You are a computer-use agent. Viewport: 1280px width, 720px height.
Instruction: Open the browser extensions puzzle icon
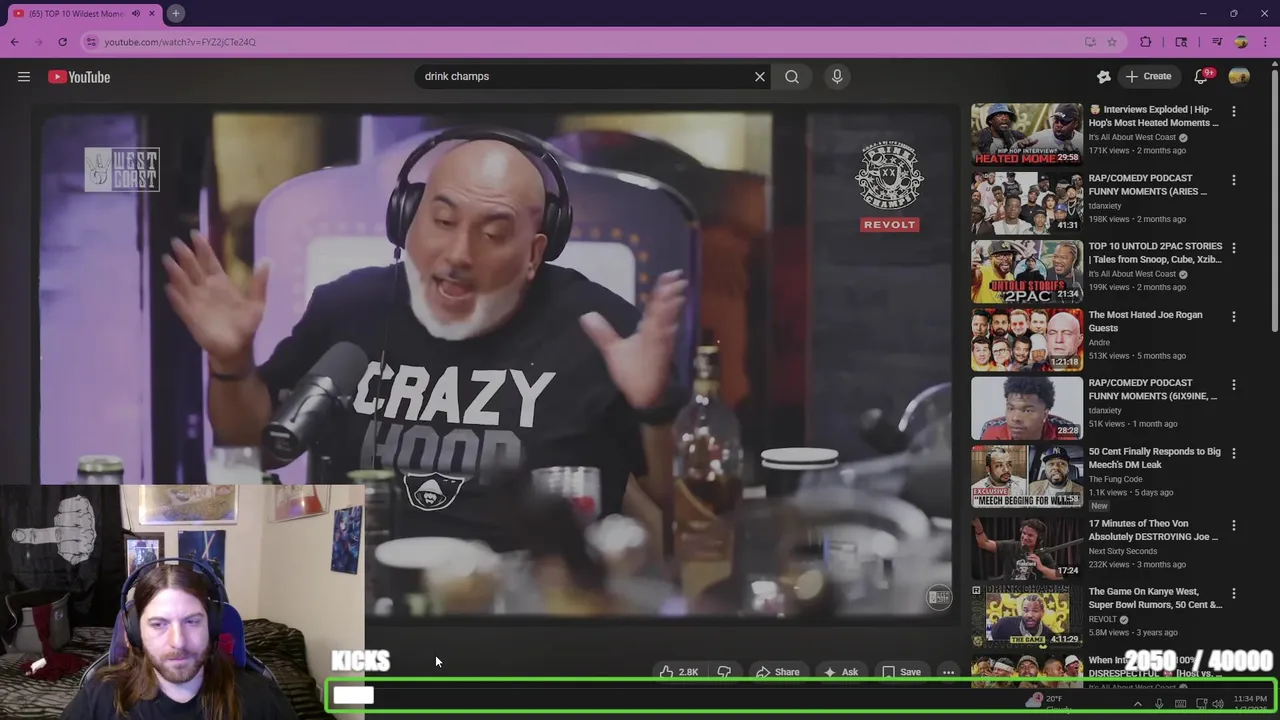[x=1146, y=42]
